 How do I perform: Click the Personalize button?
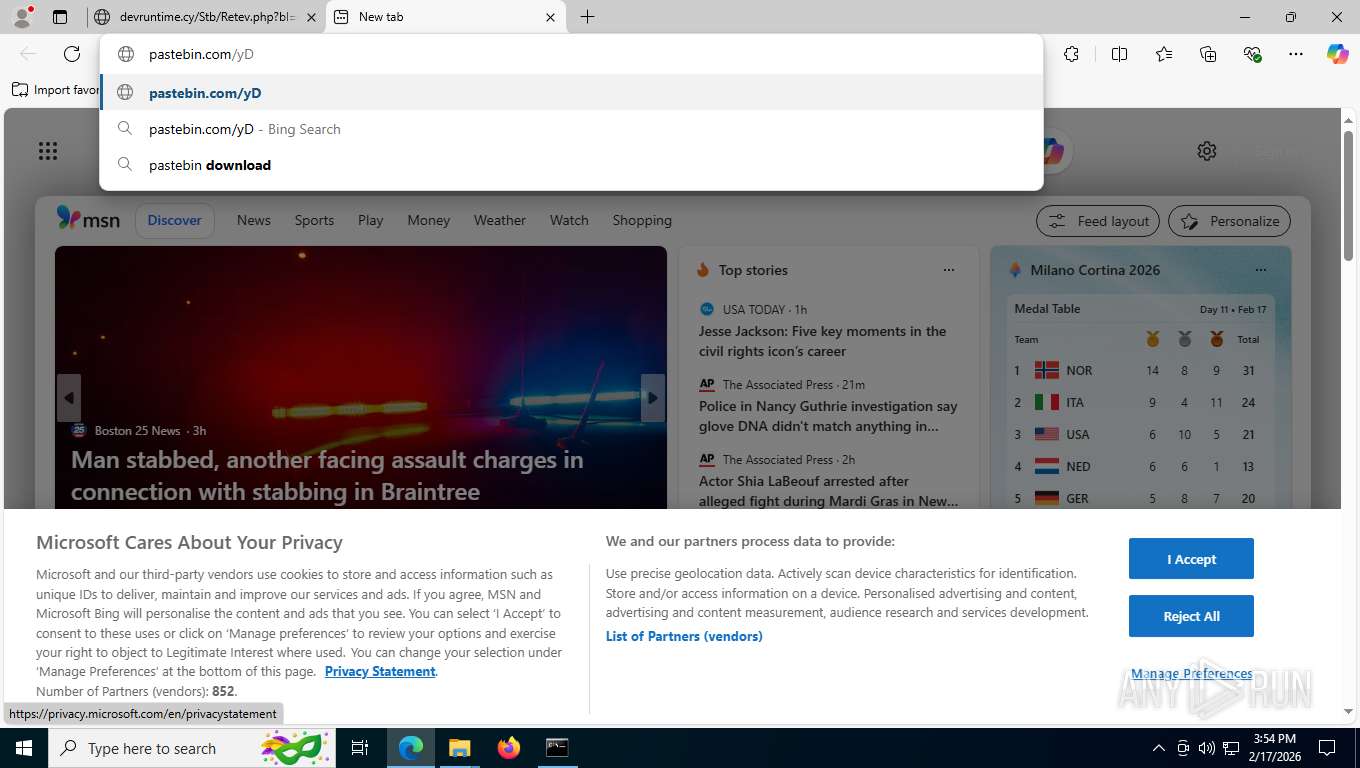(1230, 221)
